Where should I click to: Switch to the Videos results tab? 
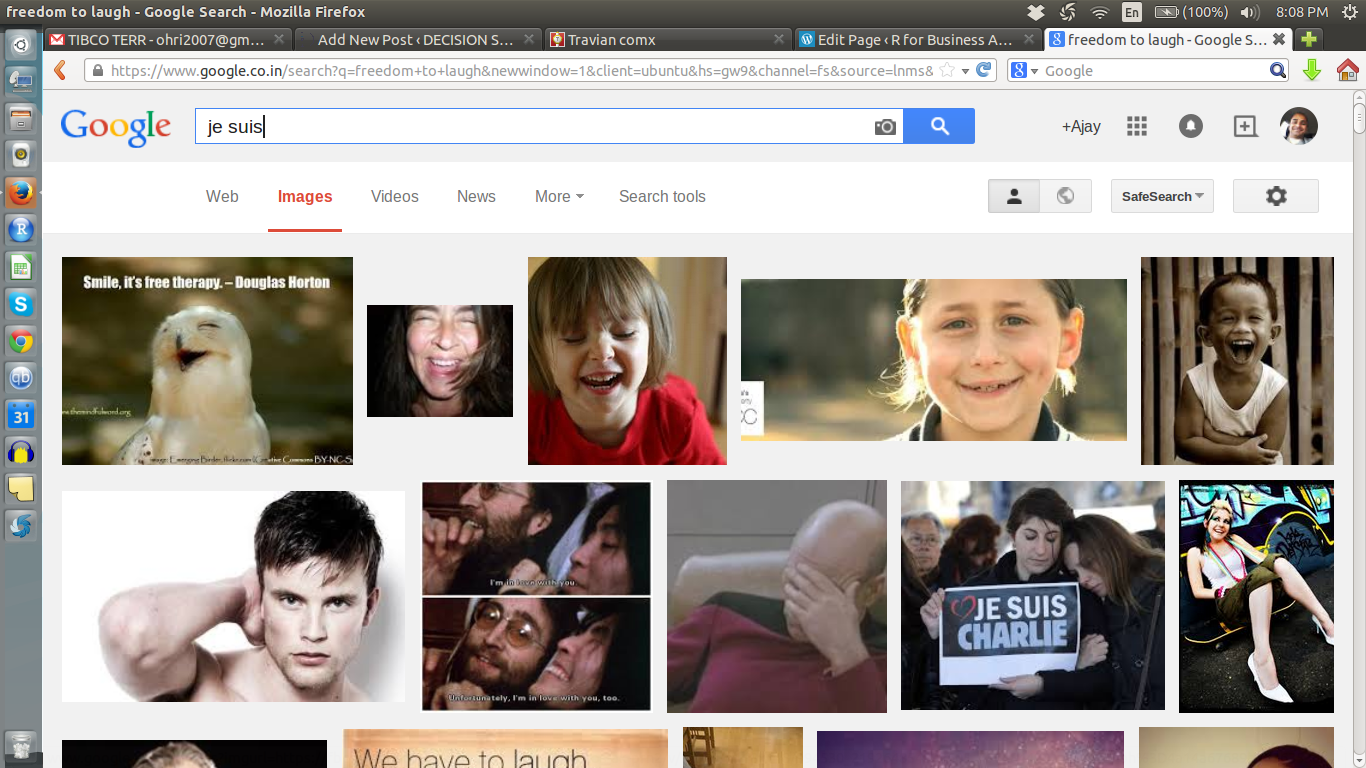pyautogui.click(x=394, y=196)
